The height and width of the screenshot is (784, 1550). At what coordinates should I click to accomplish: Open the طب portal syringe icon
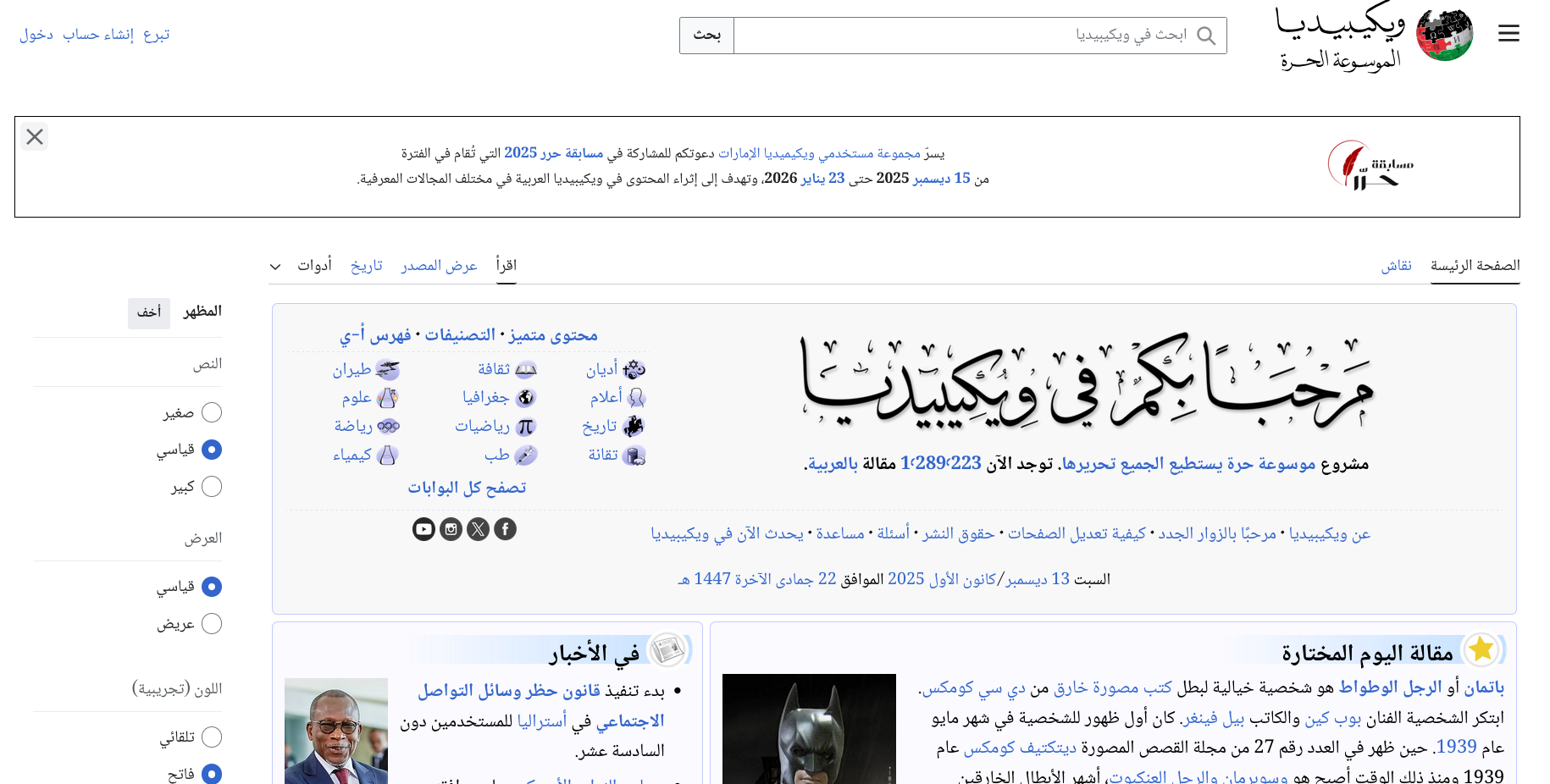(x=526, y=455)
